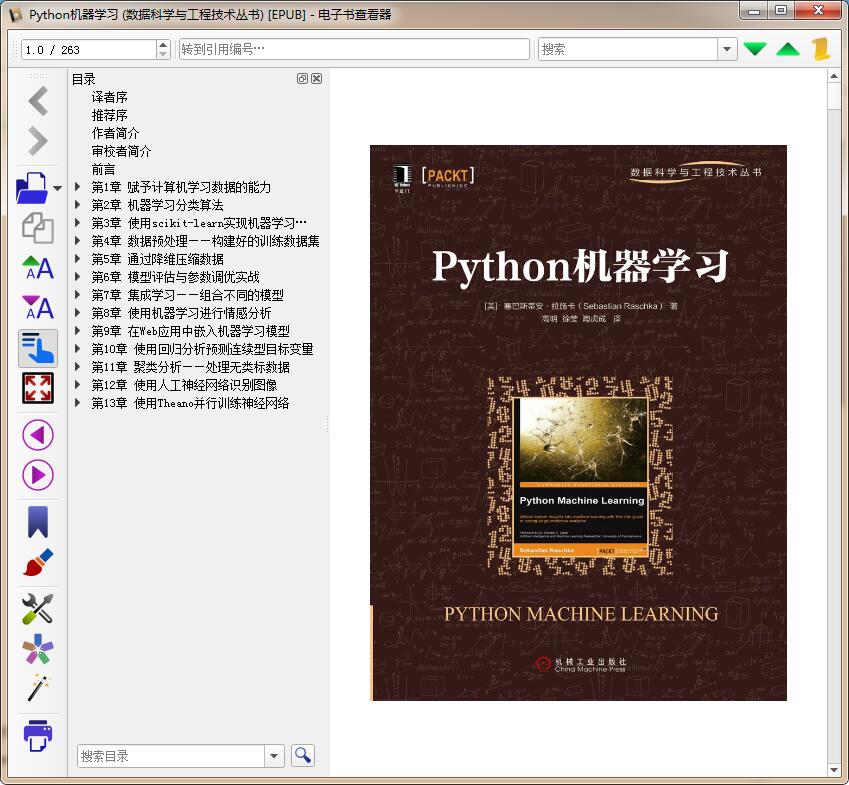Open an e-book with the folder icon
Screen dimensions: 849x785
coord(32,188)
